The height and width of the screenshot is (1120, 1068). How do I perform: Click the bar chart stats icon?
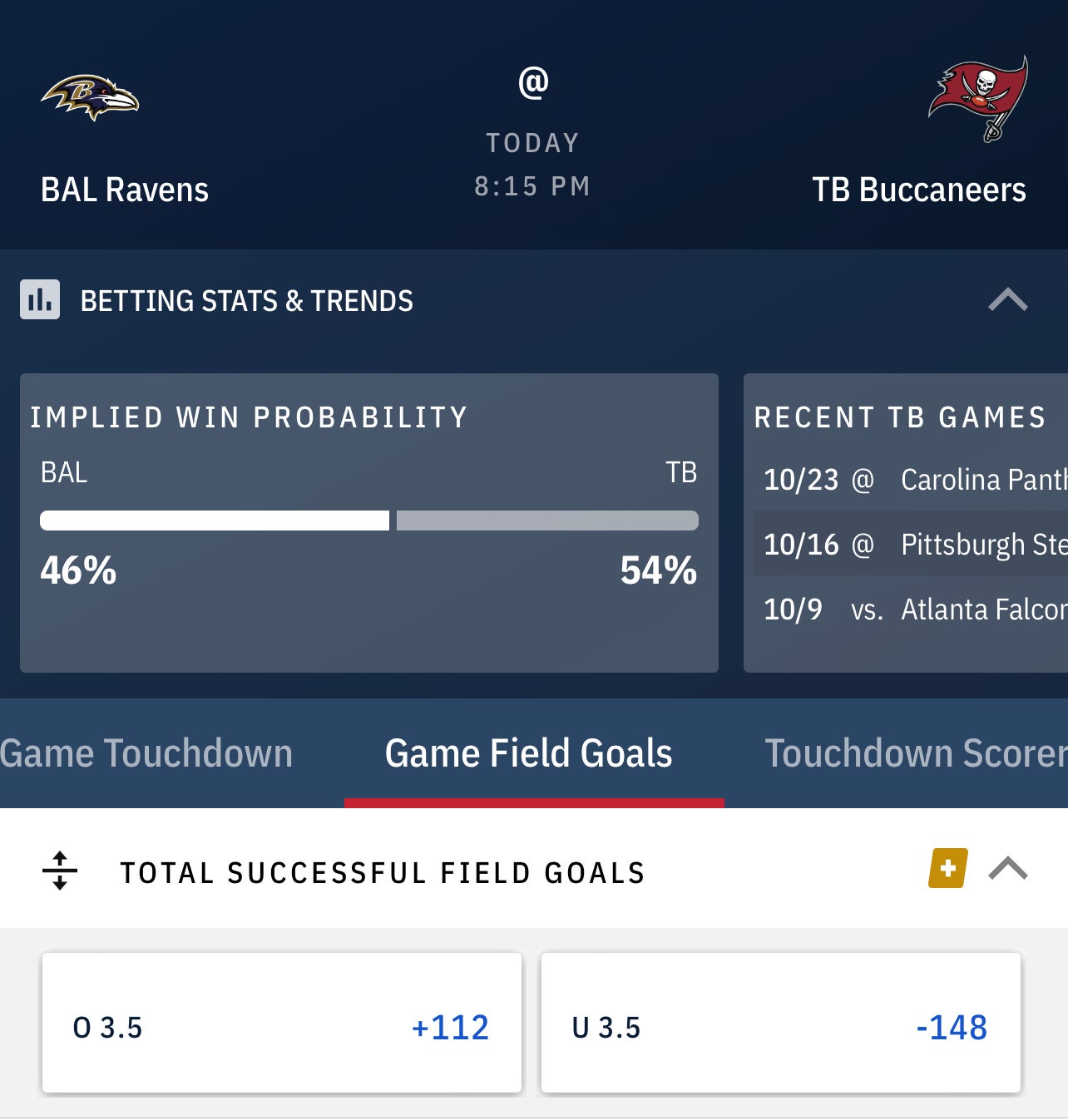coord(40,299)
